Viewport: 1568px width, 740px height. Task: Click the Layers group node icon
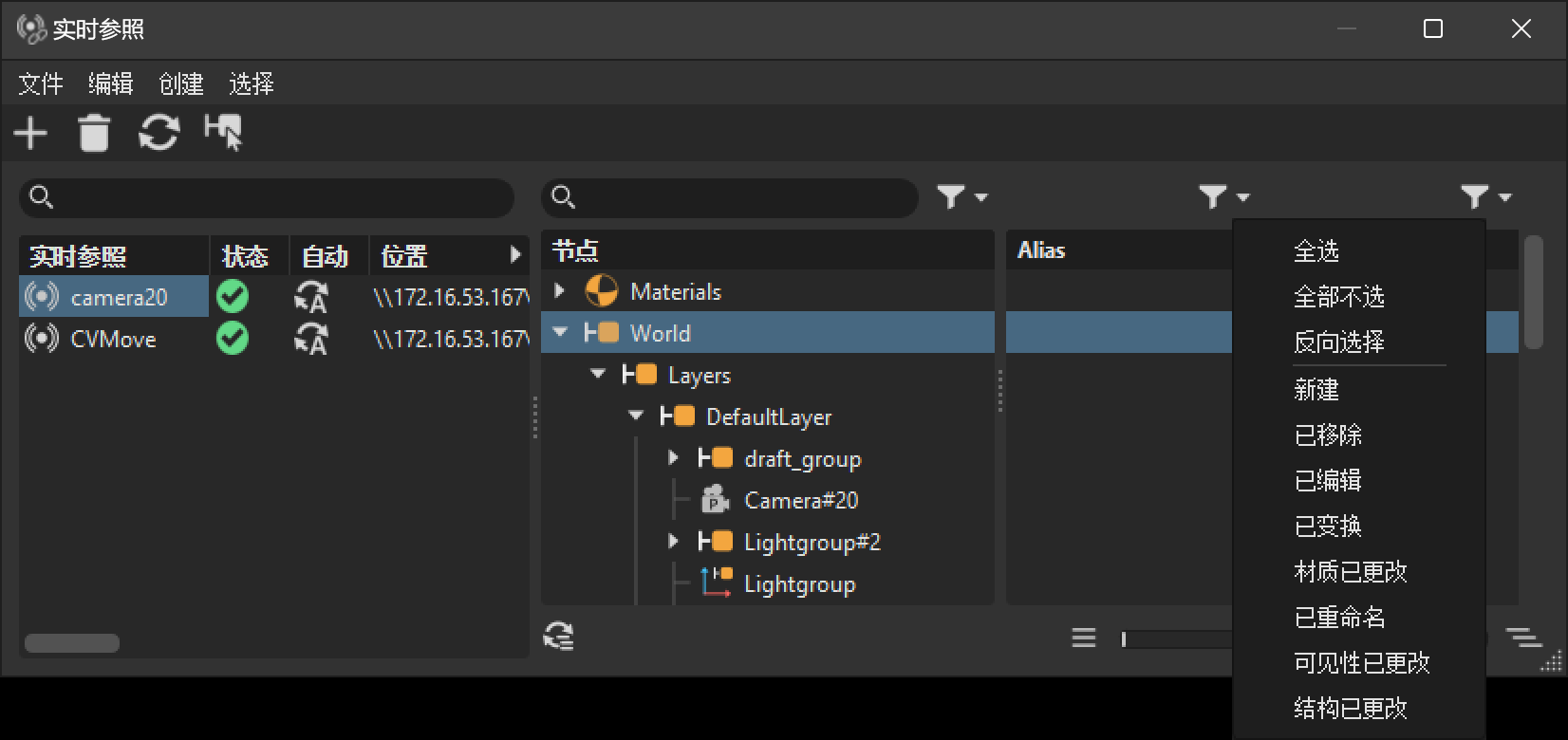640,375
